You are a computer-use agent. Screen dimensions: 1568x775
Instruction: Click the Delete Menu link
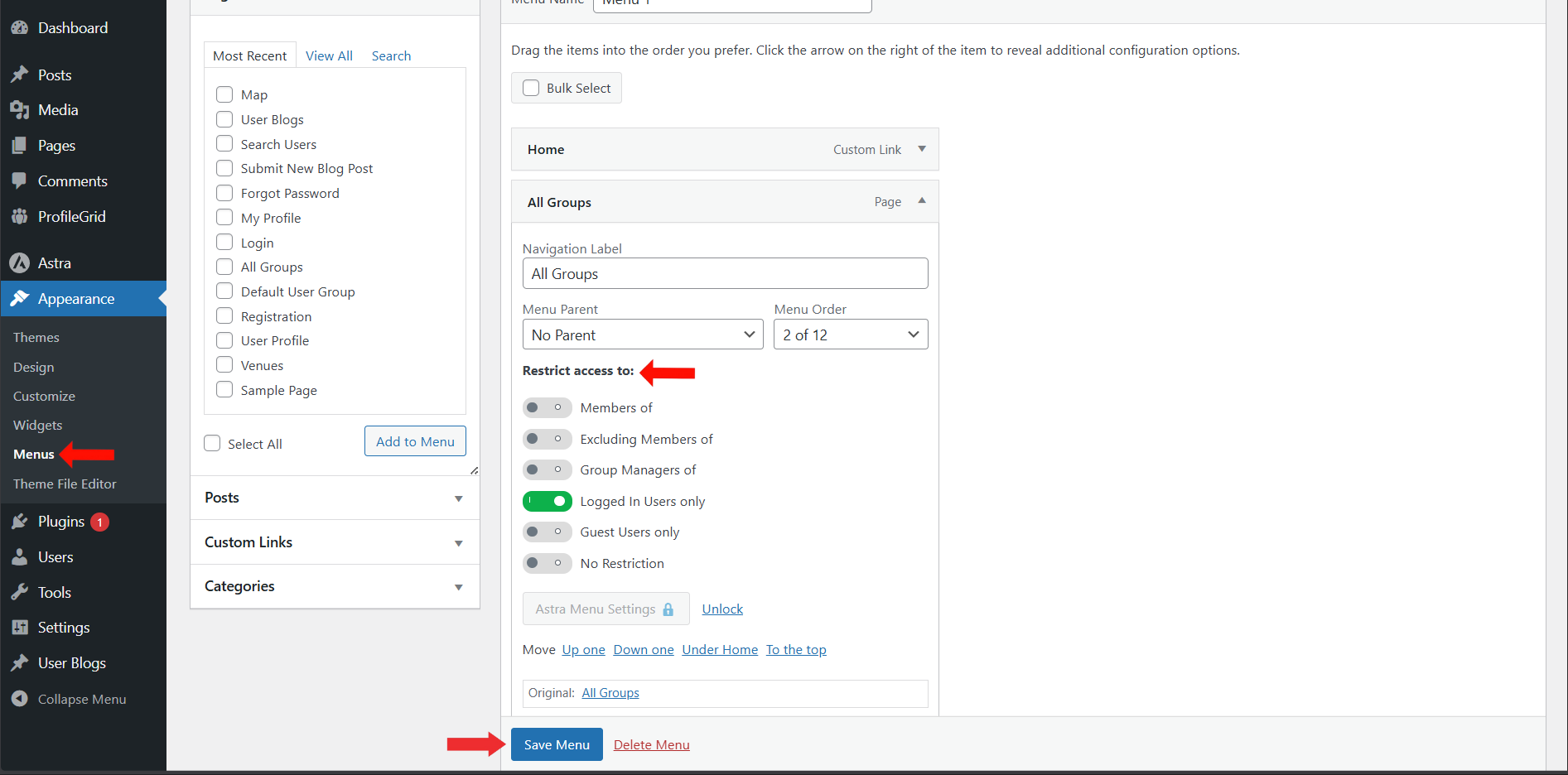651,745
